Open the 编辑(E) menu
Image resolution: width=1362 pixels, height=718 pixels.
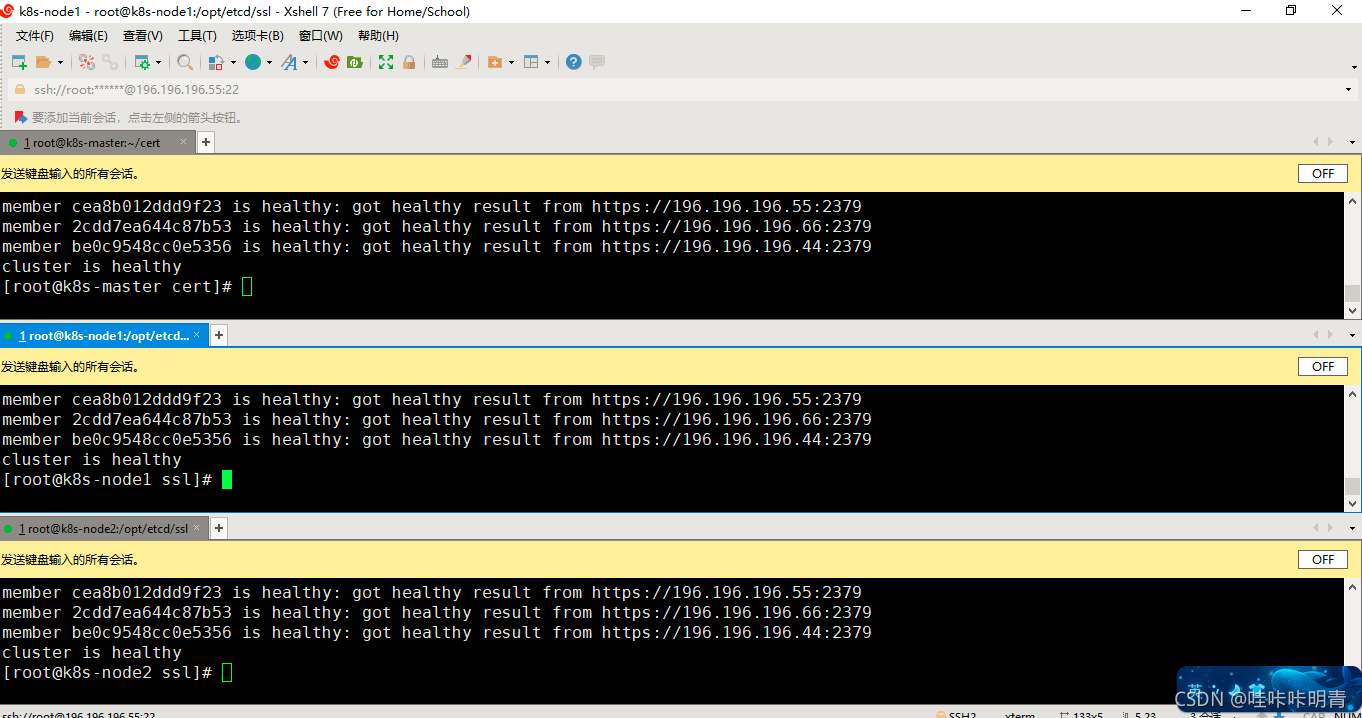click(88, 36)
